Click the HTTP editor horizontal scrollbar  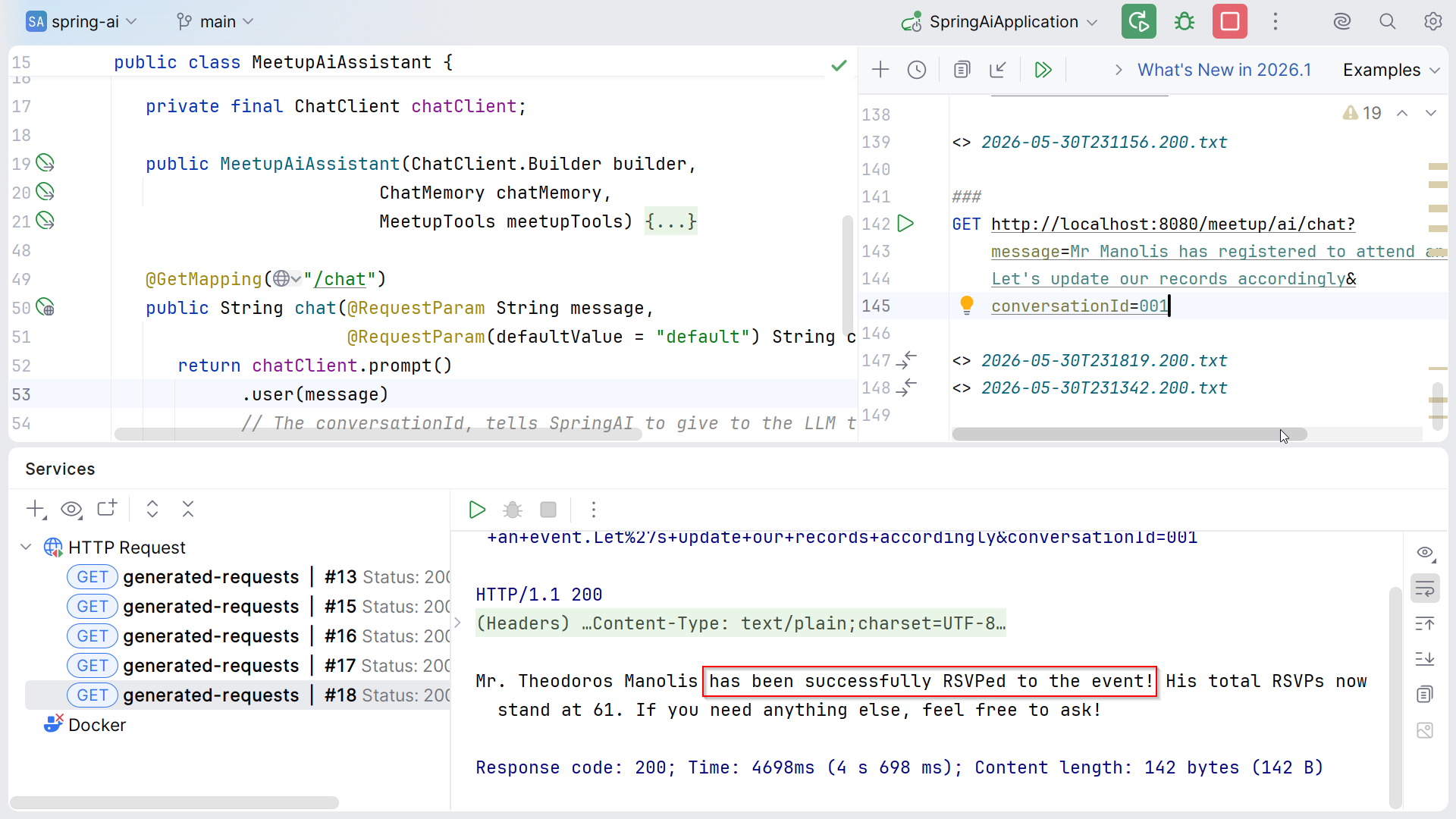click(x=1129, y=434)
